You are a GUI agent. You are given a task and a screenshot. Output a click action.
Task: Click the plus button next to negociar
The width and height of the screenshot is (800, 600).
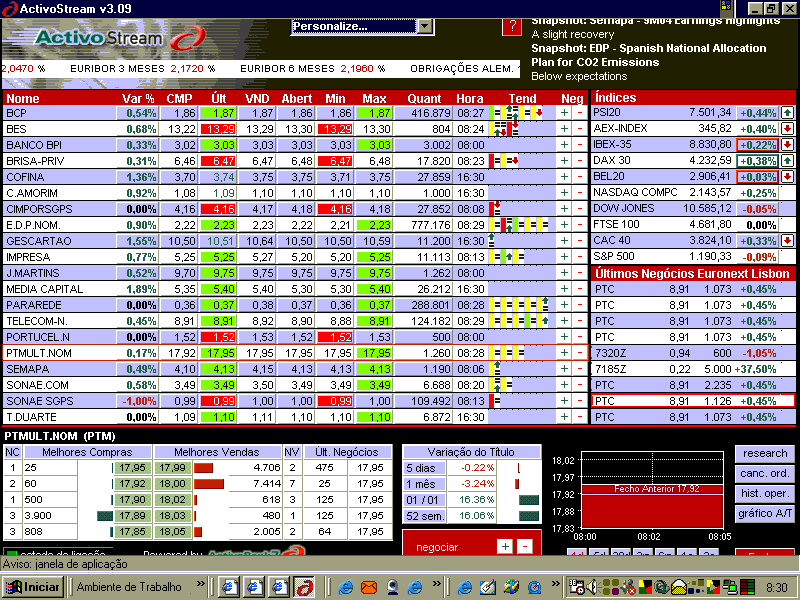(505, 546)
